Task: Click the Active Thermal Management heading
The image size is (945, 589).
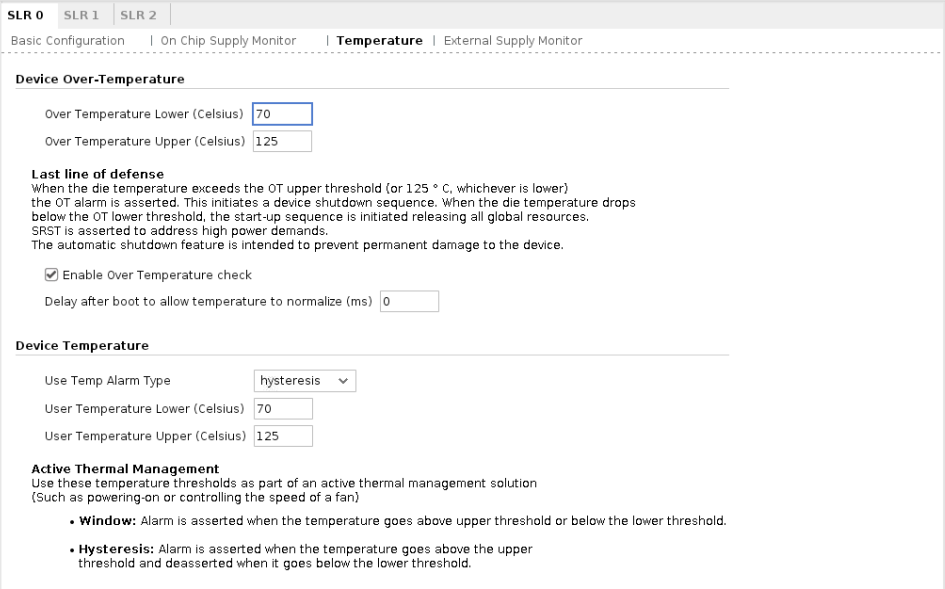Action: coord(125,468)
